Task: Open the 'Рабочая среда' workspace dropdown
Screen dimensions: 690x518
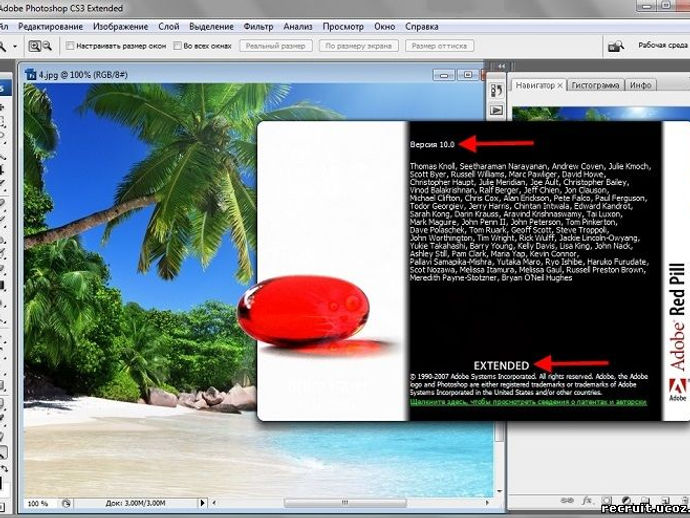Action: (663, 45)
